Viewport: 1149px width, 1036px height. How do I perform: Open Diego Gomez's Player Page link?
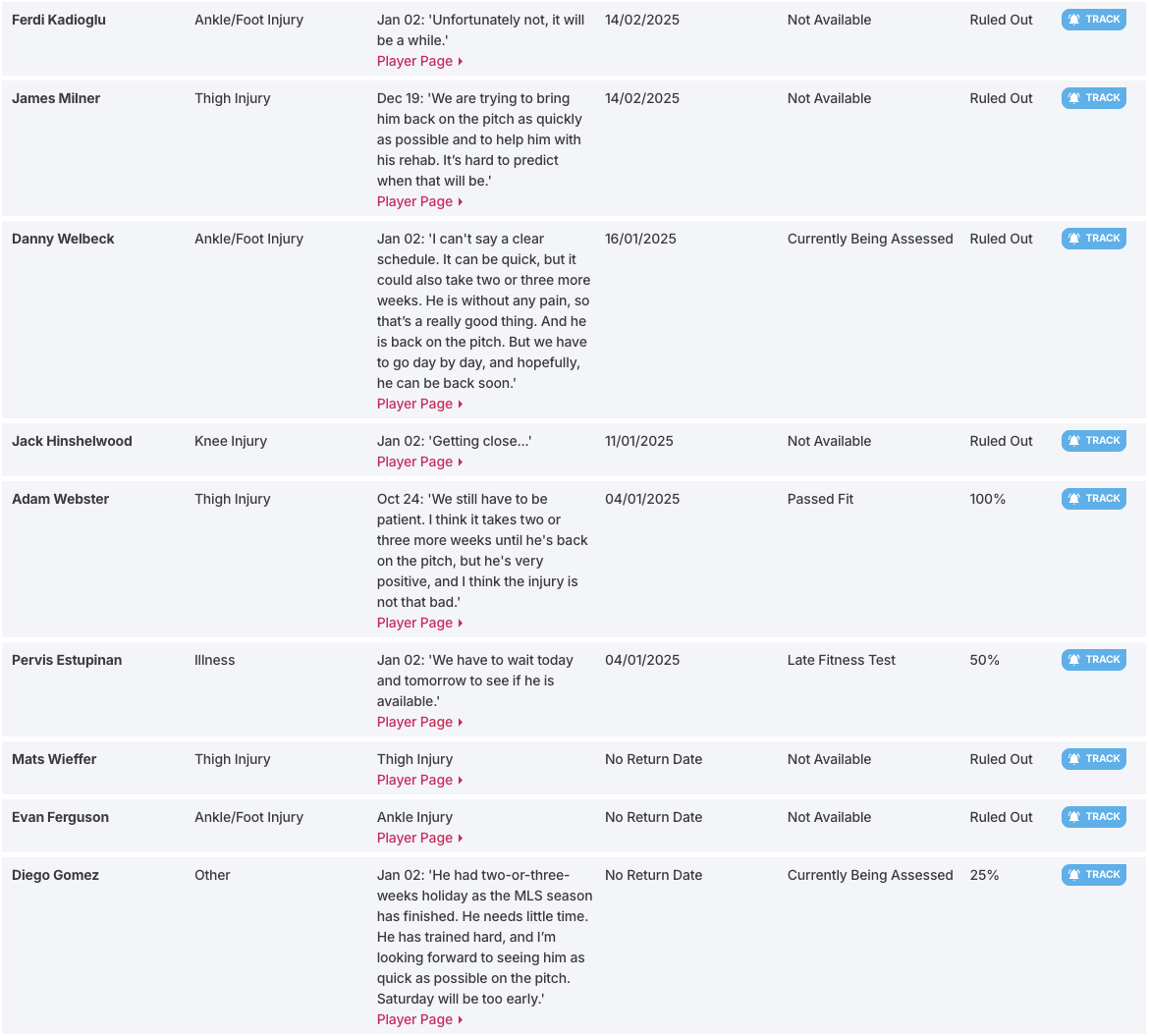point(420,1019)
